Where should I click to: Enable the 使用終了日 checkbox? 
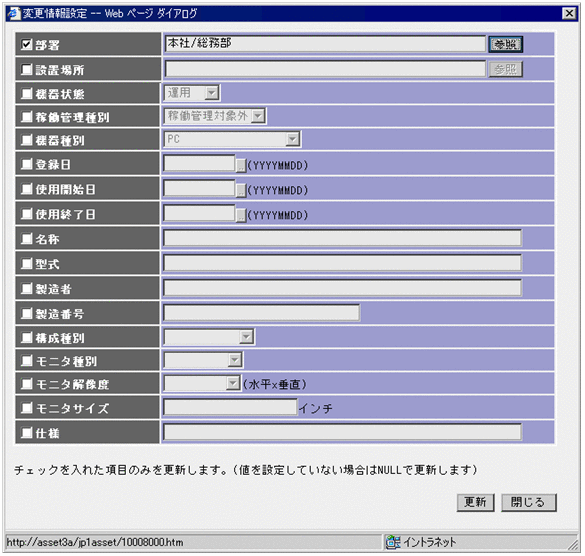[26, 214]
